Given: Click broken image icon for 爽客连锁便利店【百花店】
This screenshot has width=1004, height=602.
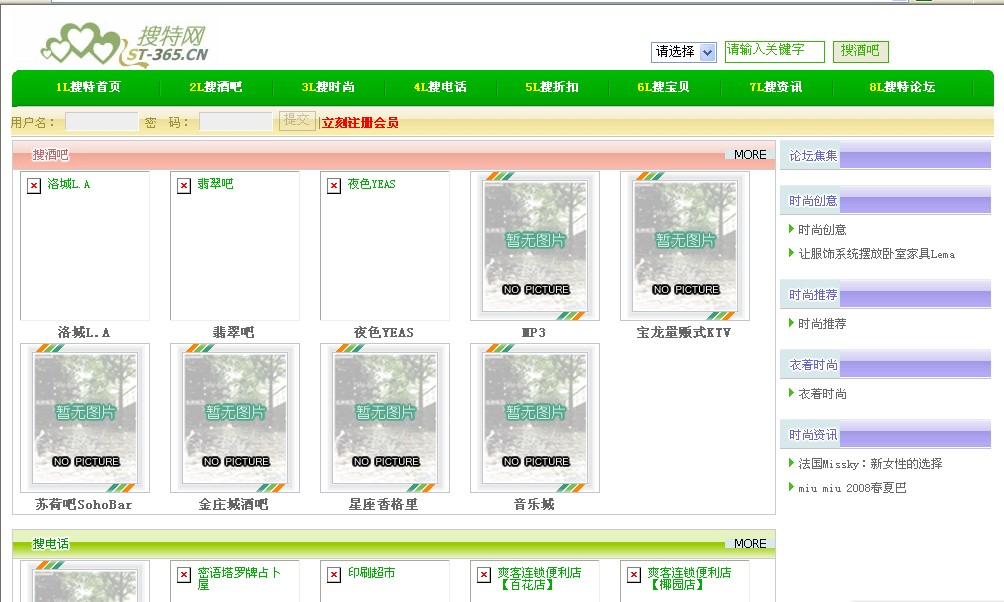Looking at the screenshot, I should (484, 575).
